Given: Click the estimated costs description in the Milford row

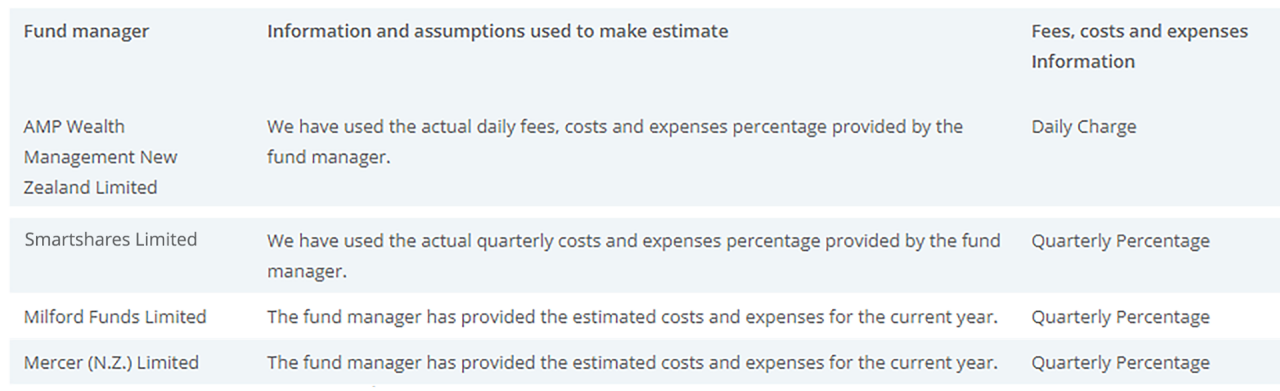Looking at the screenshot, I should 632,317.
